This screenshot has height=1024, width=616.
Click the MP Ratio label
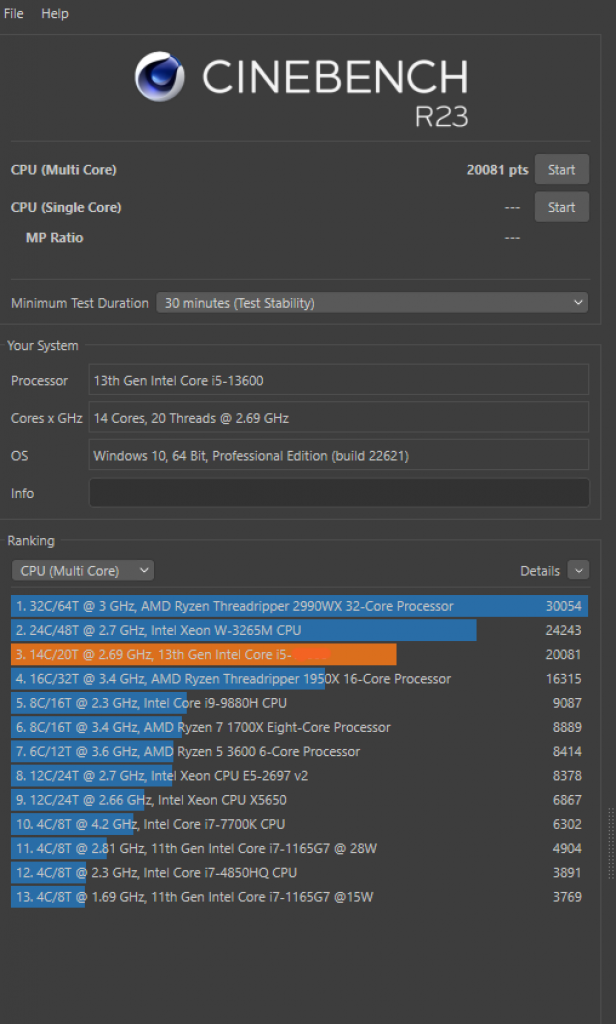pyautogui.click(x=54, y=238)
